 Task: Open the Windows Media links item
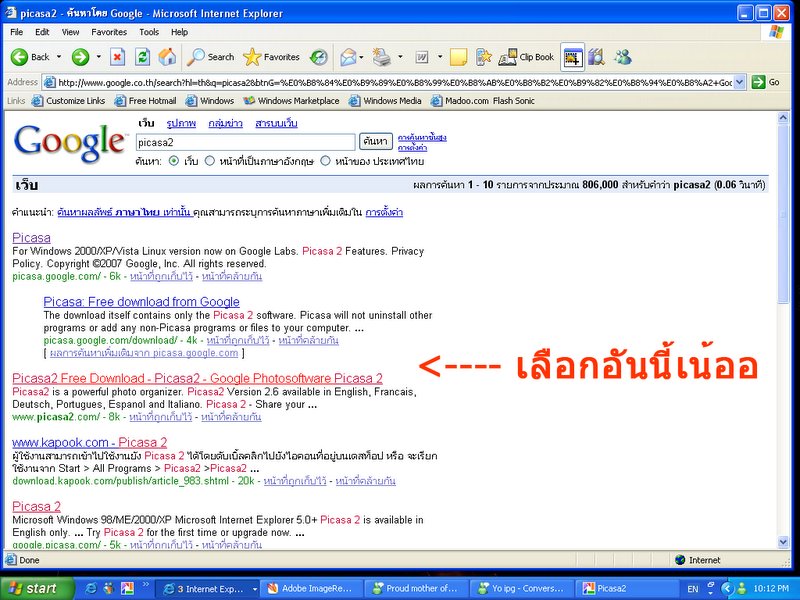pyautogui.click(x=385, y=101)
